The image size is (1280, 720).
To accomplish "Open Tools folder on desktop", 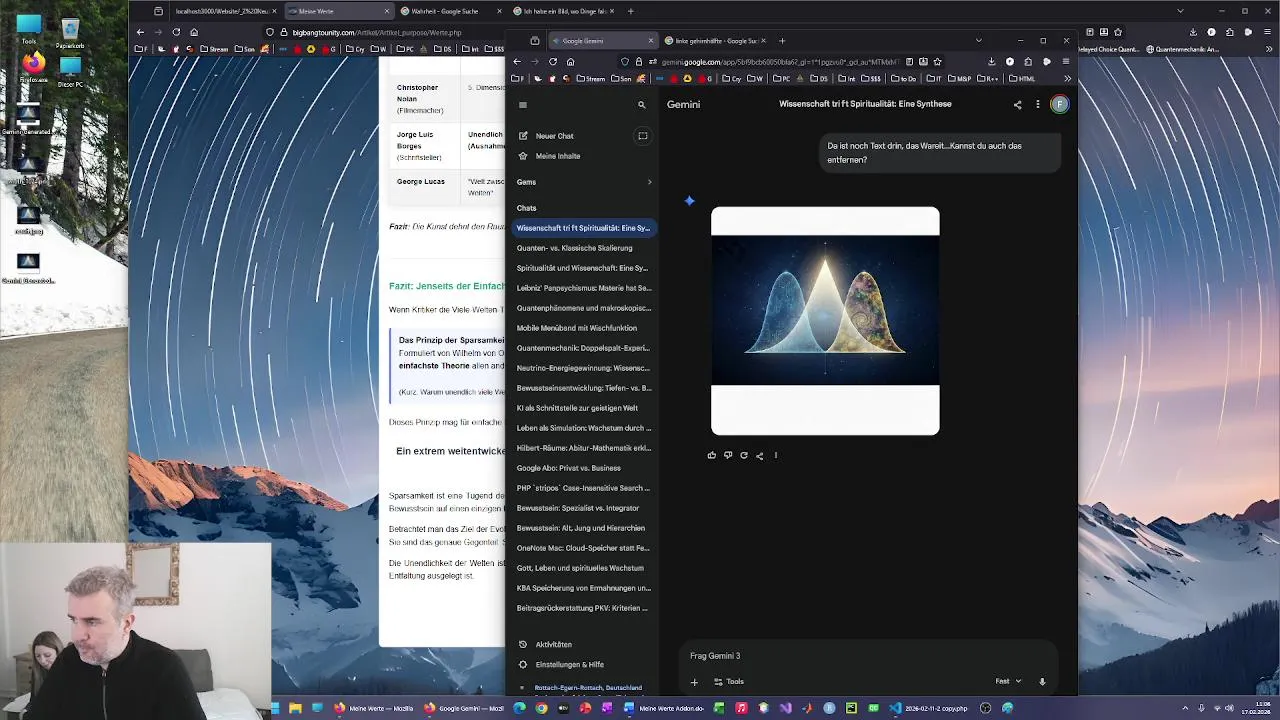I will 29,30.
